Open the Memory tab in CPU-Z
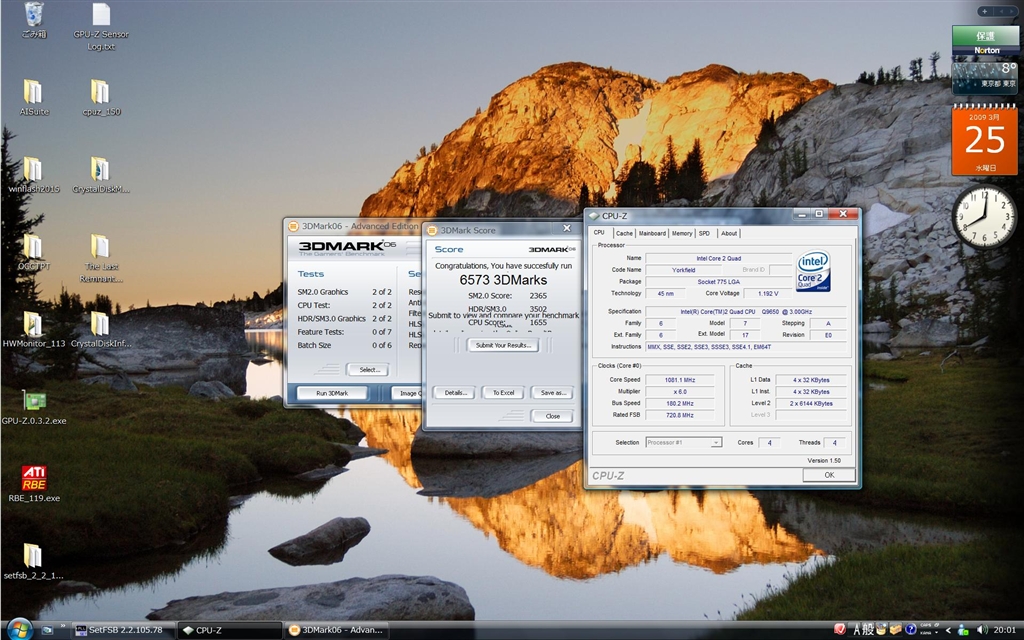 pyautogui.click(x=682, y=233)
